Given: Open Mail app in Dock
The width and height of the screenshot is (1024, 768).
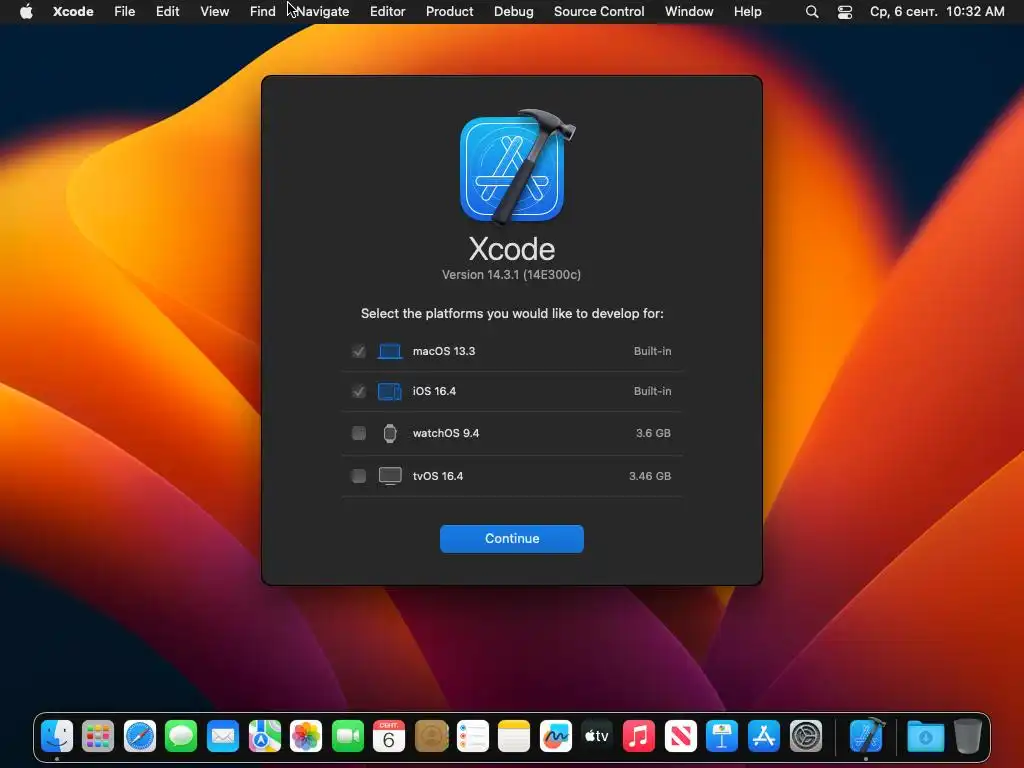Looking at the screenshot, I should pyautogui.click(x=223, y=737).
